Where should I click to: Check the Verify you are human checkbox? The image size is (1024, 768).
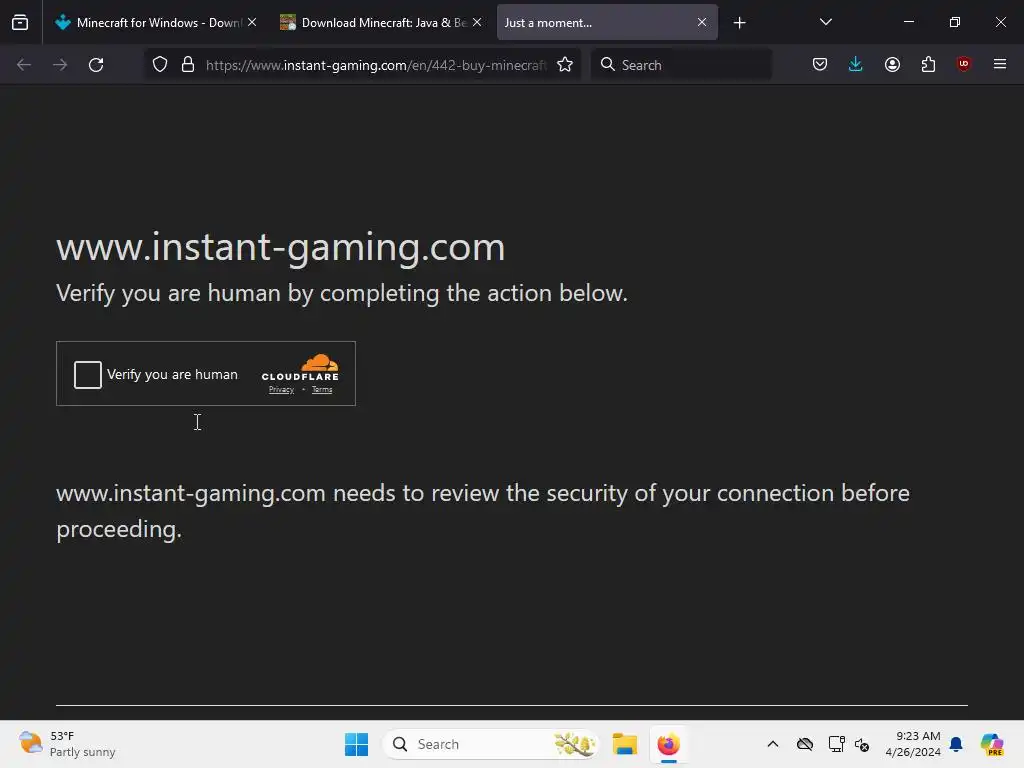(88, 375)
